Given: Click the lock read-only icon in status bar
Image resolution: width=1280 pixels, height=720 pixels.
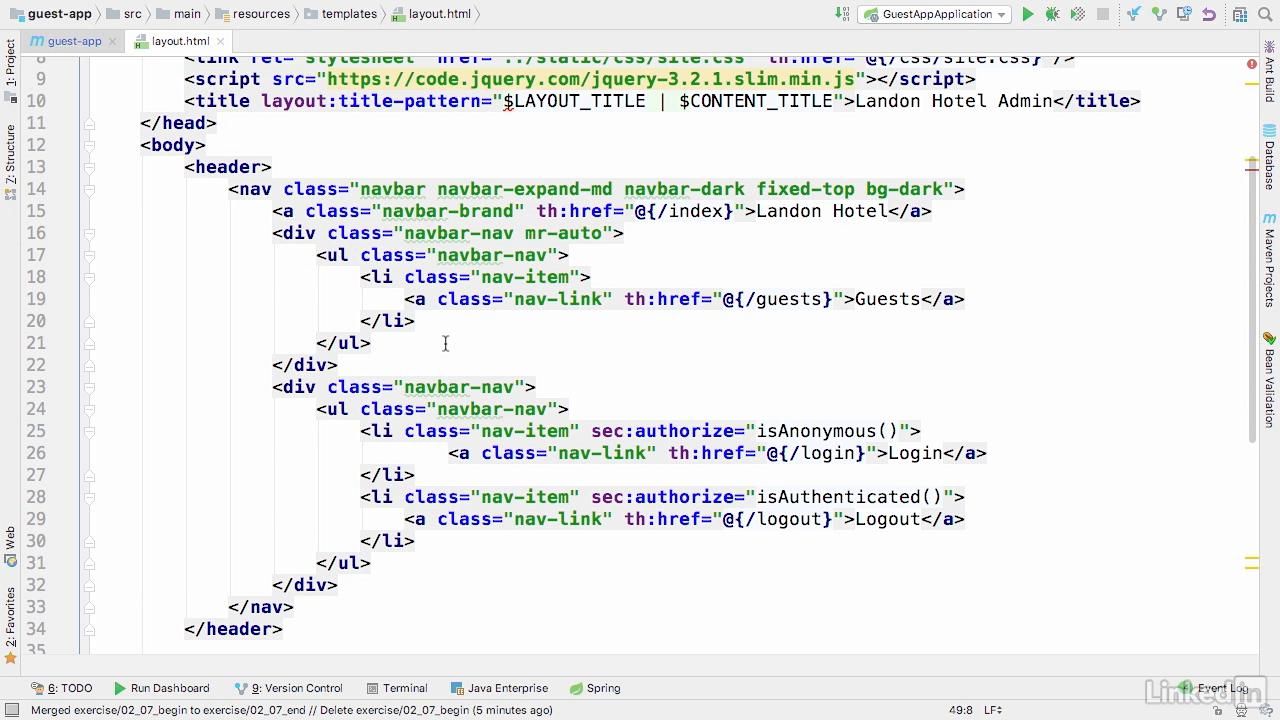Looking at the screenshot, I should tap(1215, 710).
